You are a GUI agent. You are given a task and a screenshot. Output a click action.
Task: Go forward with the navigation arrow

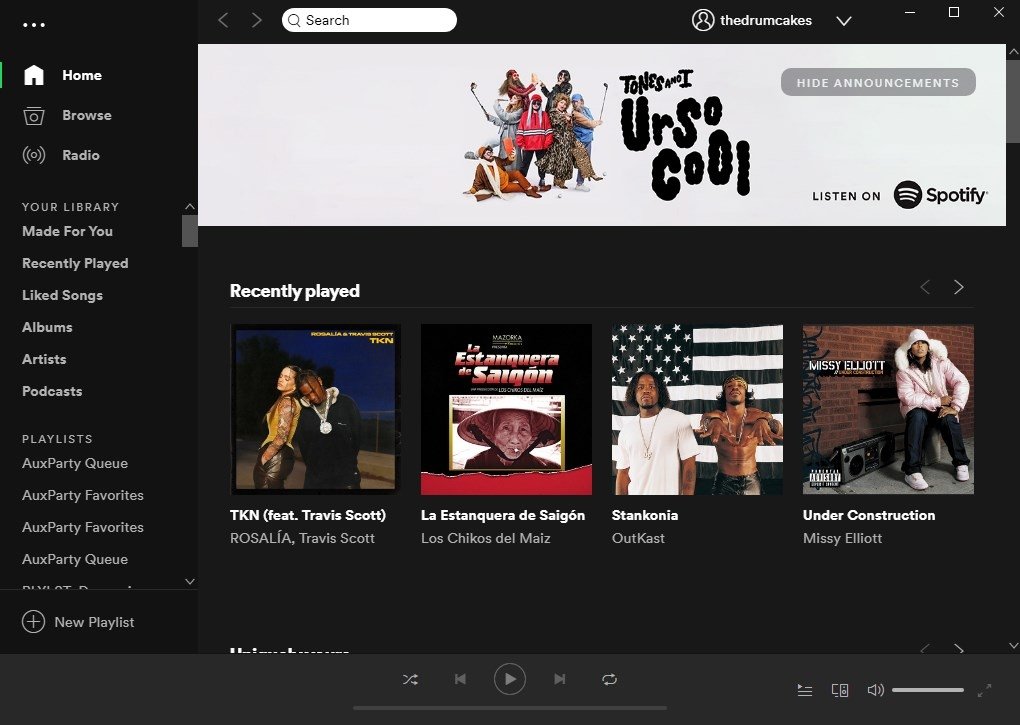[x=256, y=20]
